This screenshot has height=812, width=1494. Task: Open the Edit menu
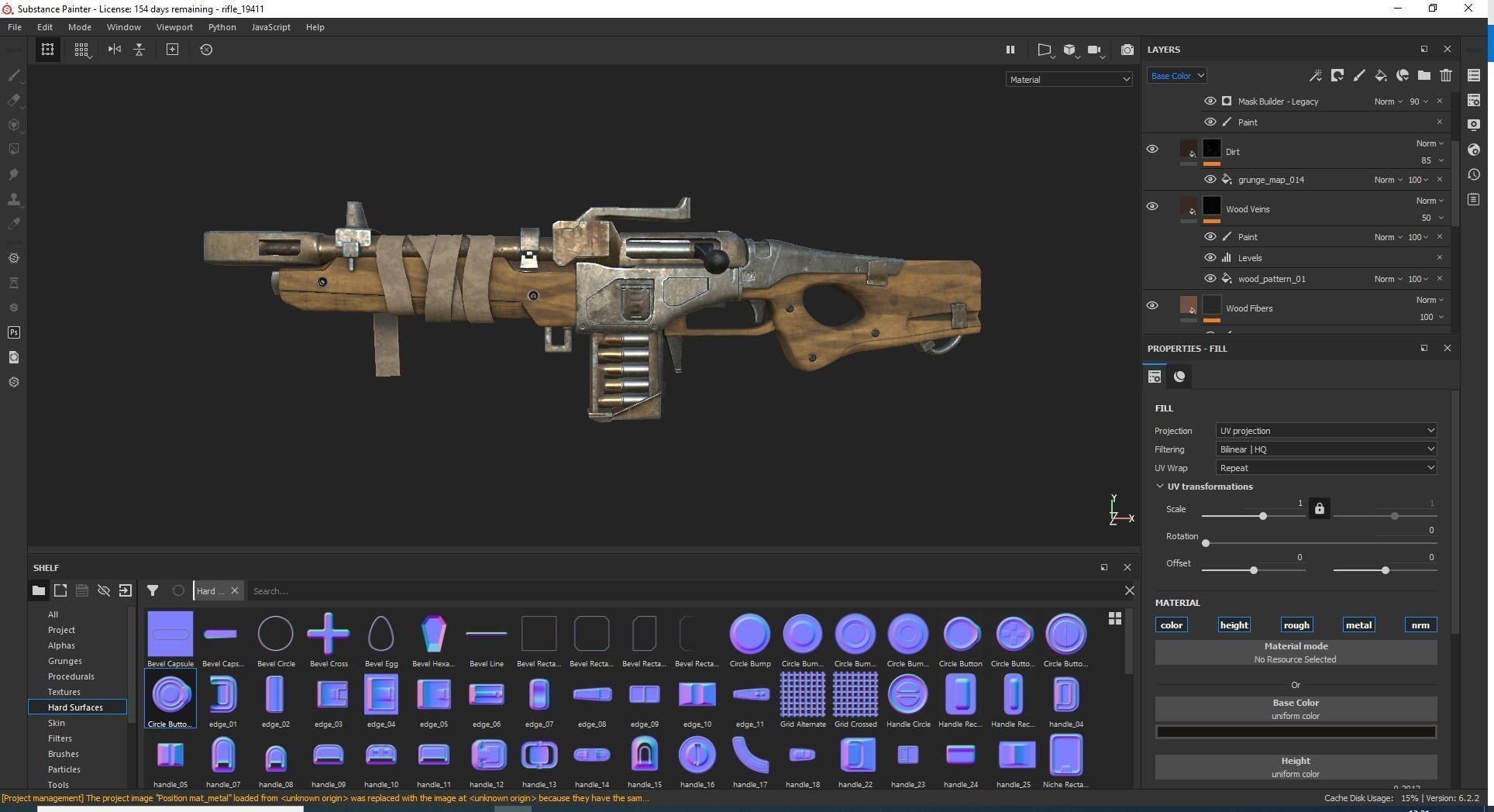tap(45, 27)
